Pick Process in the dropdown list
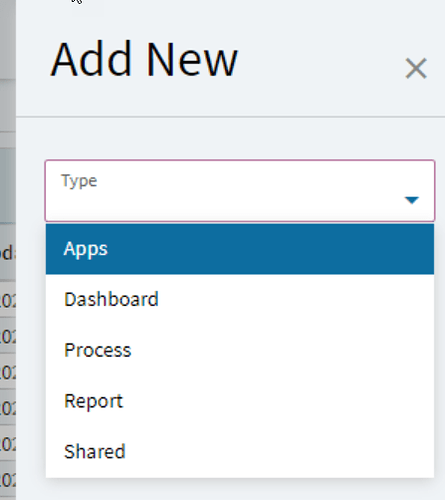Image resolution: width=445 pixels, height=500 pixels. tap(98, 350)
